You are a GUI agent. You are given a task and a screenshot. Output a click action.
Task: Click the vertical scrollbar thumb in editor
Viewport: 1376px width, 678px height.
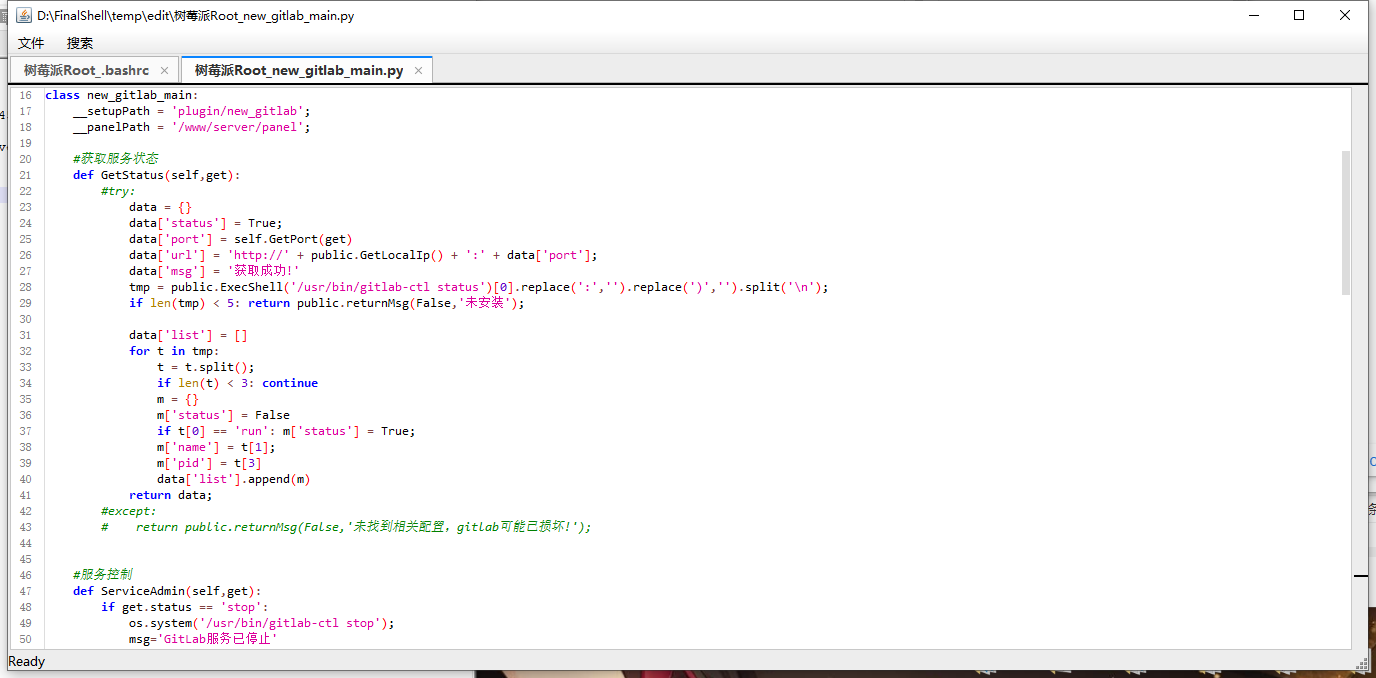pyautogui.click(x=1345, y=222)
